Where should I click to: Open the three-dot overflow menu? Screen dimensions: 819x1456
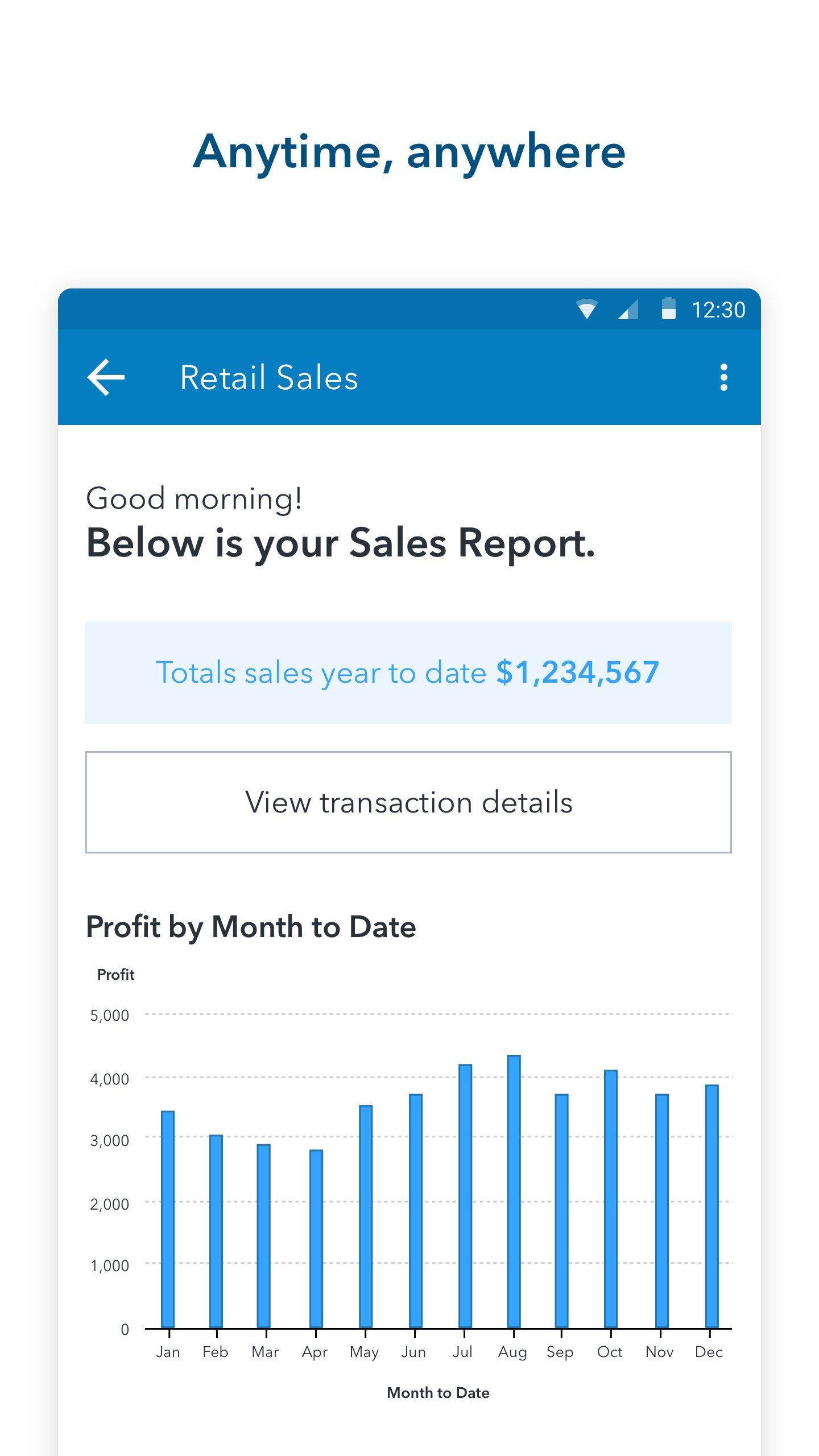pyautogui.click(x=723, y=377)
